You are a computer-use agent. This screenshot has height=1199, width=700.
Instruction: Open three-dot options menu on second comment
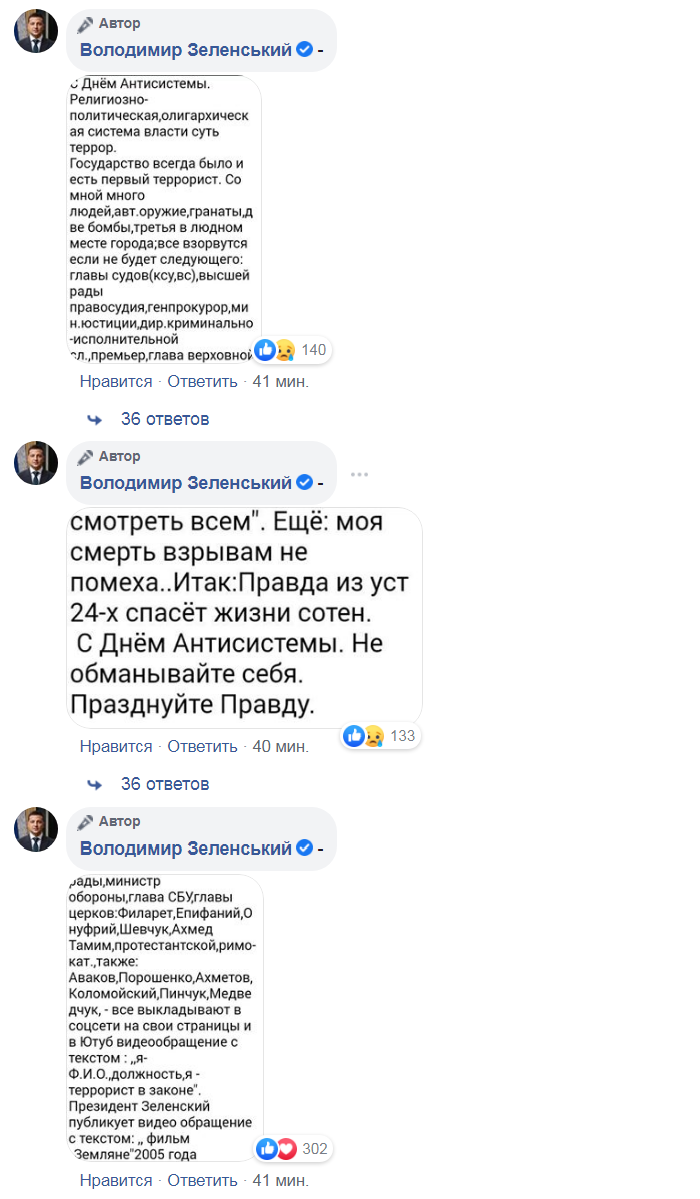[360, 474]
